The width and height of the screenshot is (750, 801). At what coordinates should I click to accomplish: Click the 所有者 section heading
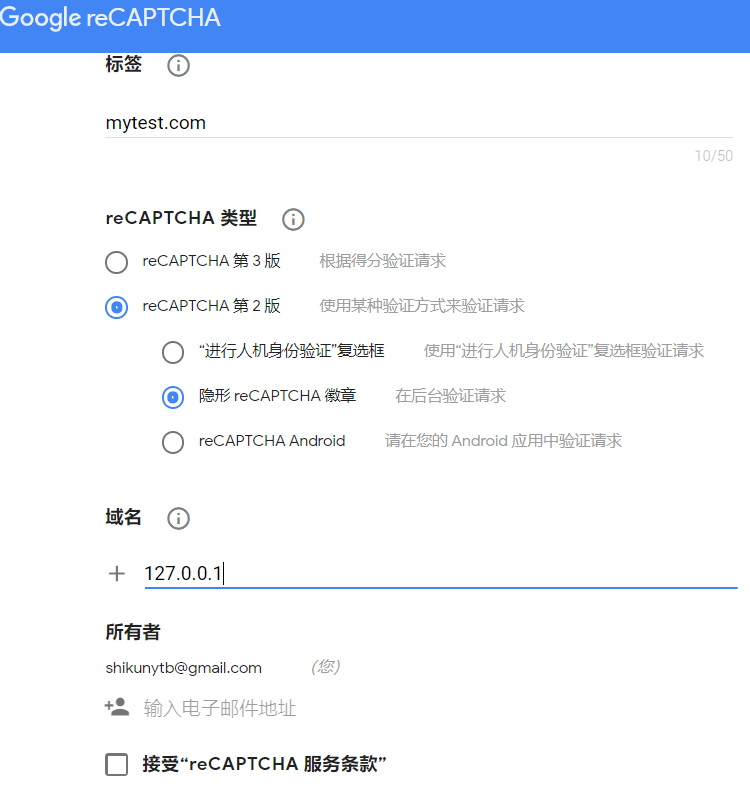(x=133, y=632)
